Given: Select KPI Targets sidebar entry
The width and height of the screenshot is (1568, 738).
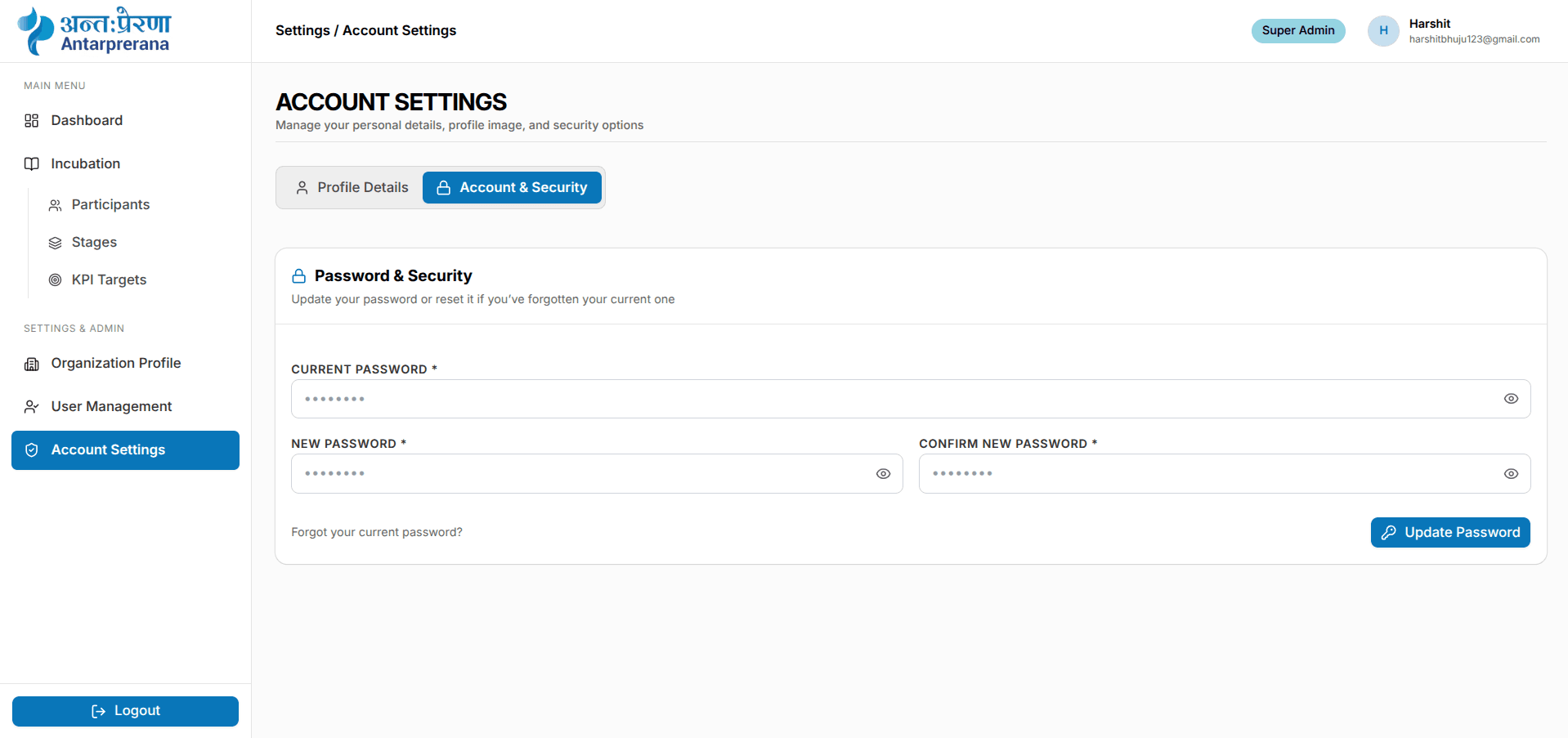Looking at the screenshot, I should pyautogui.click(x=137, y=280).
